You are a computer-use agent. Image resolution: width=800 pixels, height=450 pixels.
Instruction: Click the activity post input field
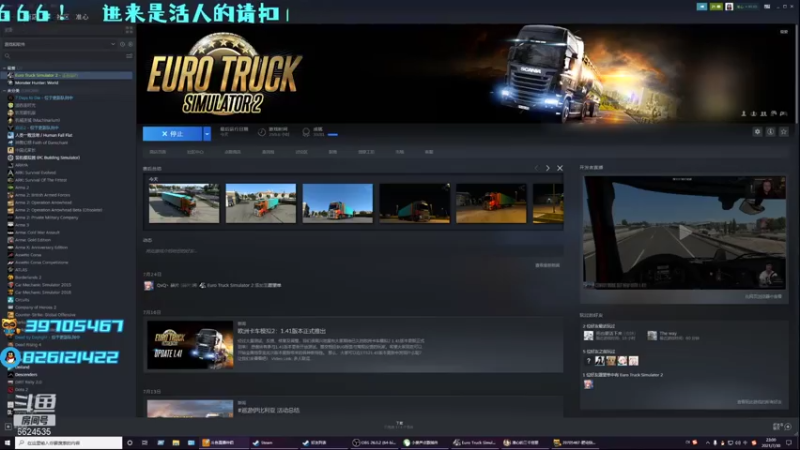[353, 251]
